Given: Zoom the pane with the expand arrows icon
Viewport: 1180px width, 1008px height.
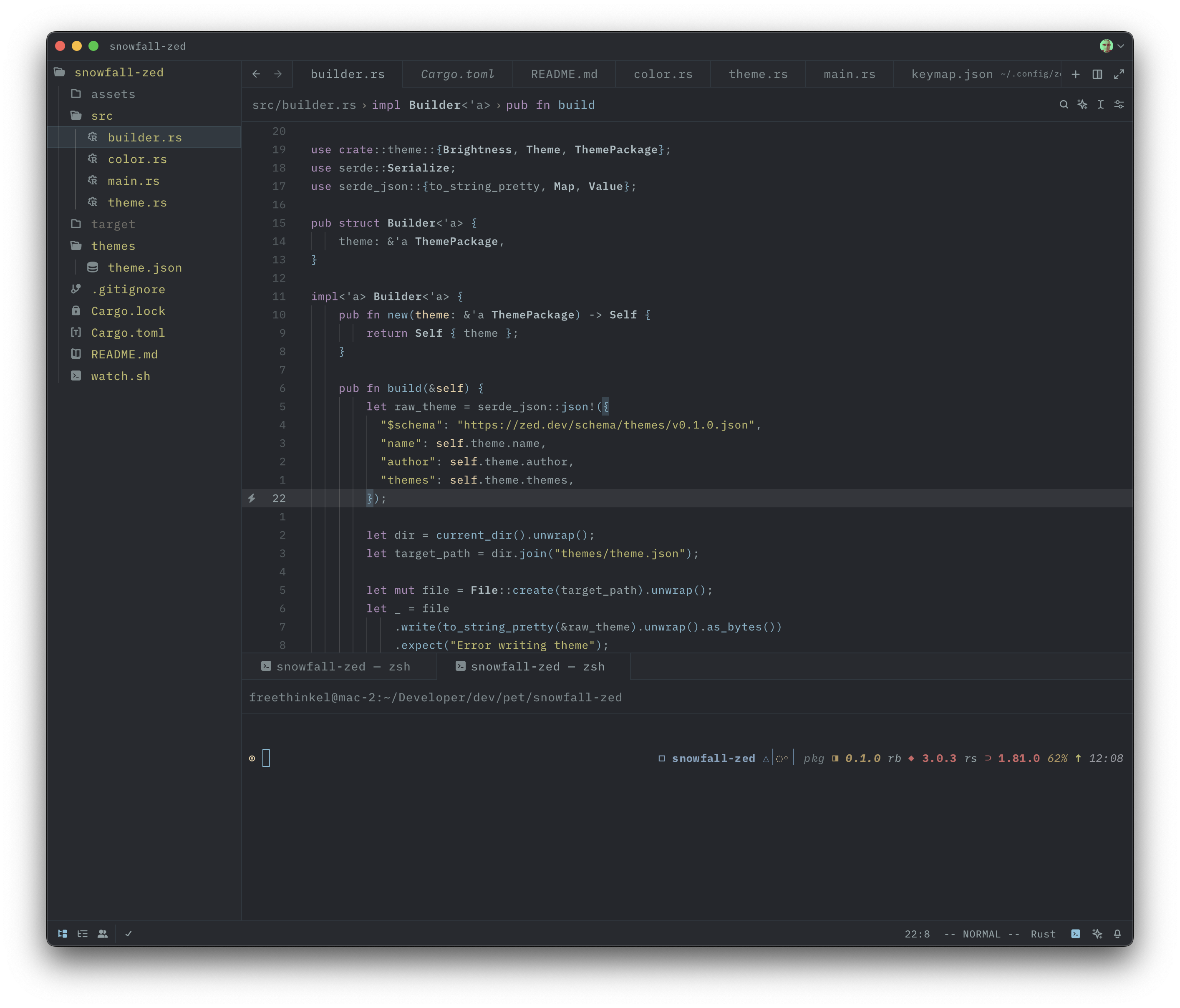Looking at the screenshot, I should click(1119, 75).
